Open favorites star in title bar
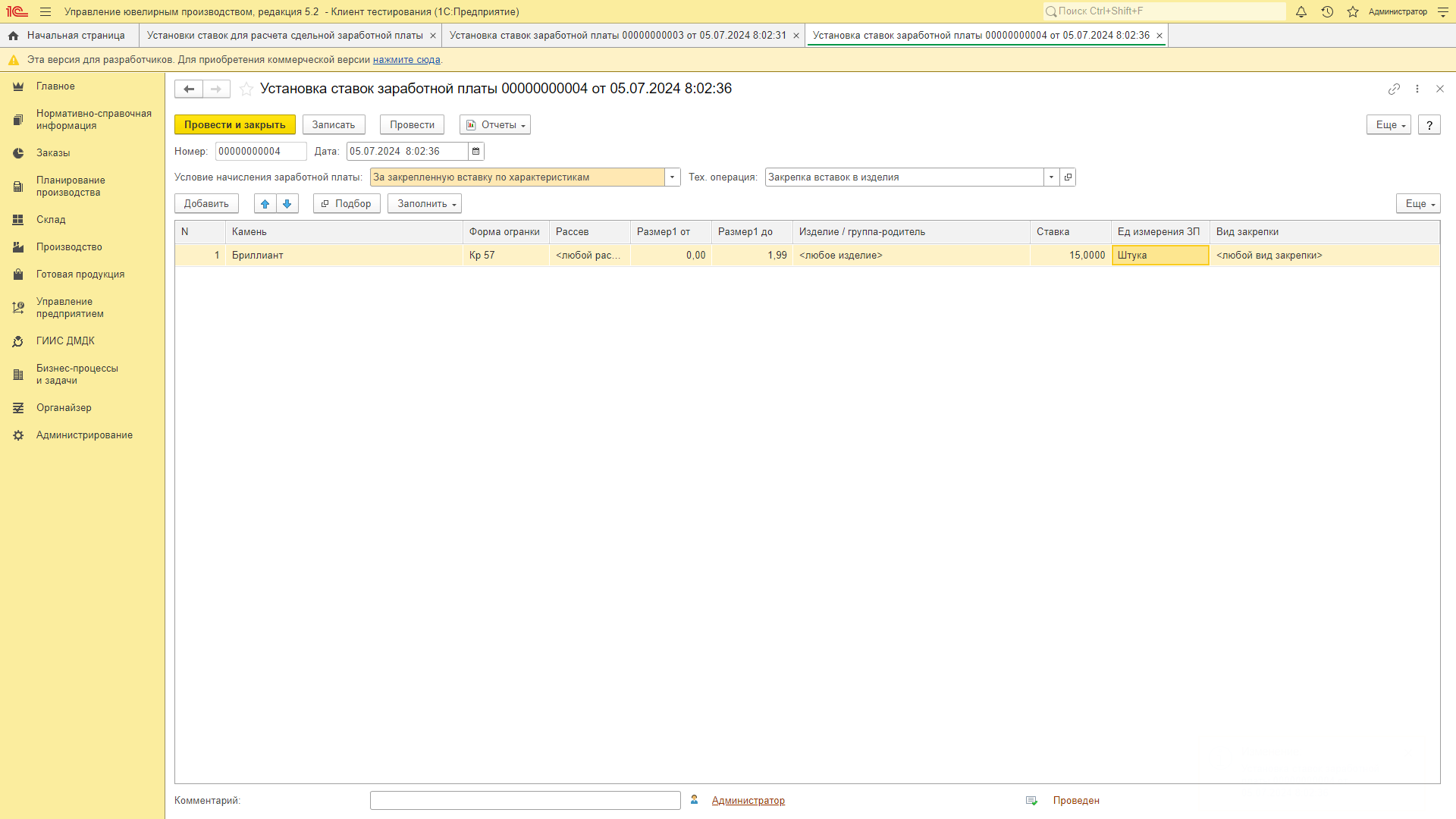Screen dimensions: 1456x819 click(x=1353, y=12)
